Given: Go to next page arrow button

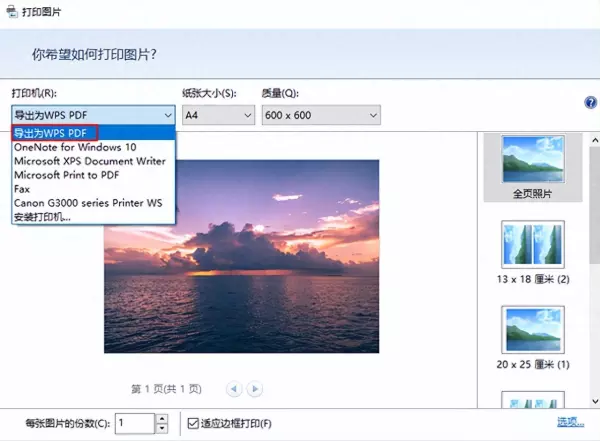Looking at the screenshot, I should click(x=255, y=389).
